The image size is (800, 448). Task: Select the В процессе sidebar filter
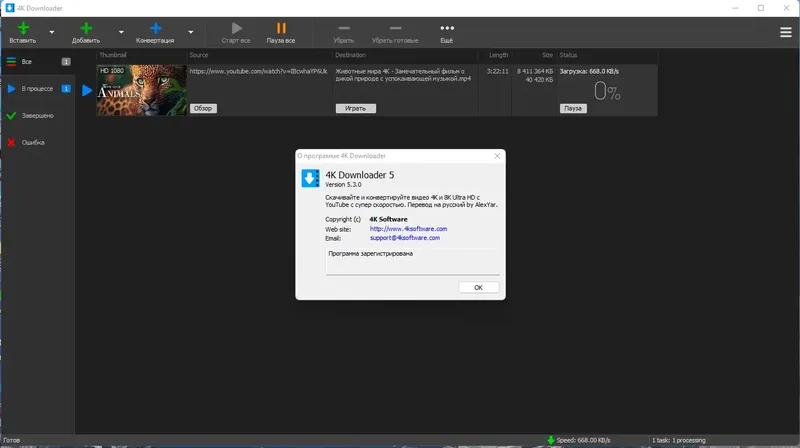click(x=37, y=89)
